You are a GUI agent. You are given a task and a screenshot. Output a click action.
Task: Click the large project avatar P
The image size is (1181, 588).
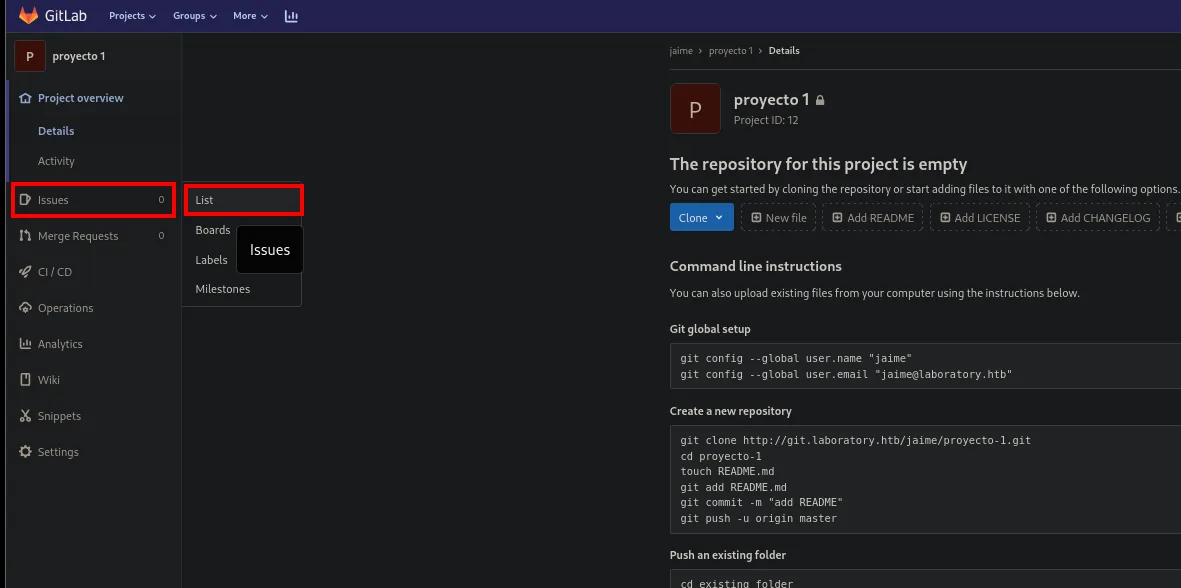tap(695, 108)
